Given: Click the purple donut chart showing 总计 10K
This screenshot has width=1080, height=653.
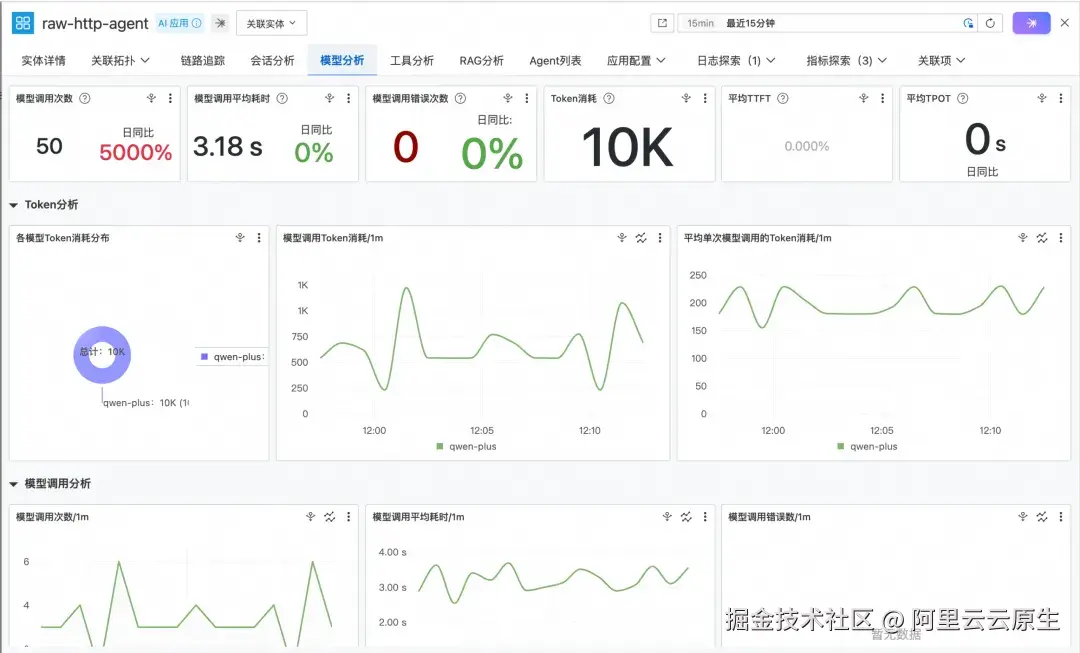Looking at the screenshot, I should [x=102, y=355].
